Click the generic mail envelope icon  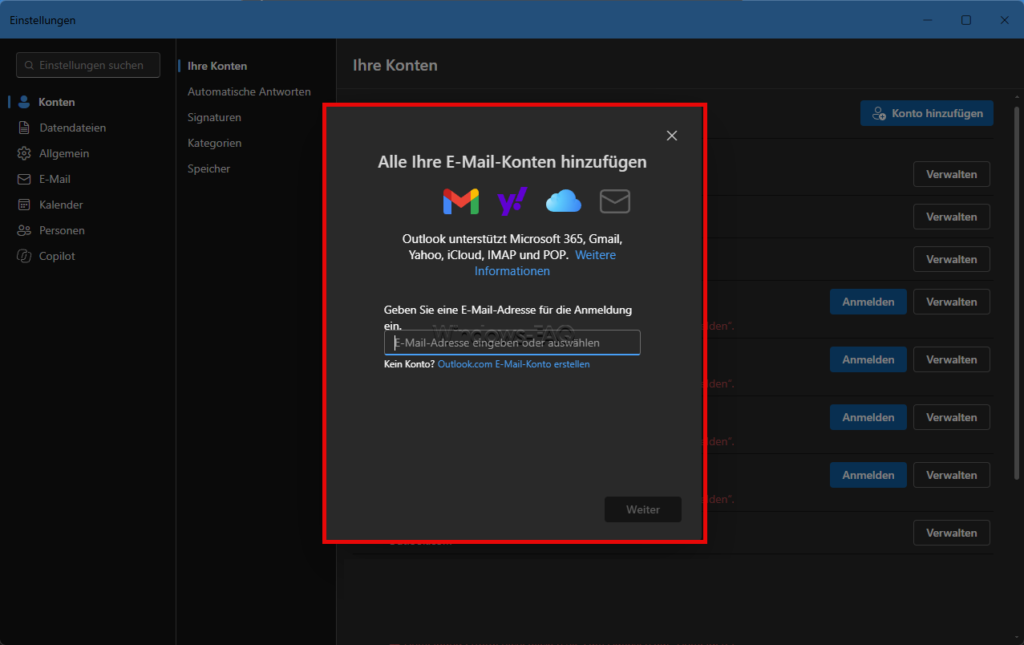coord(615,201)
